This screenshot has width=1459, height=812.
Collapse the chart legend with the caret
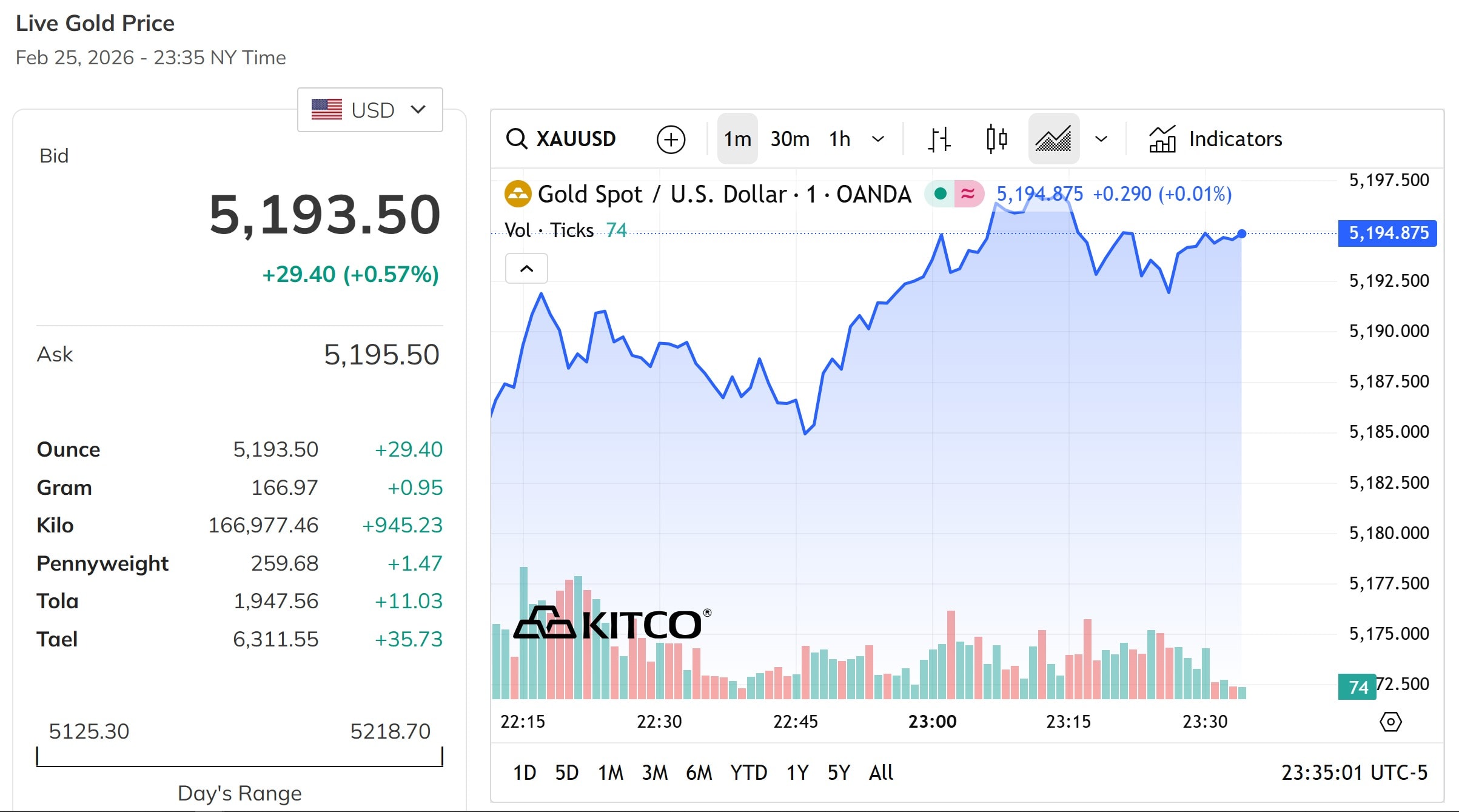[526, 268]
